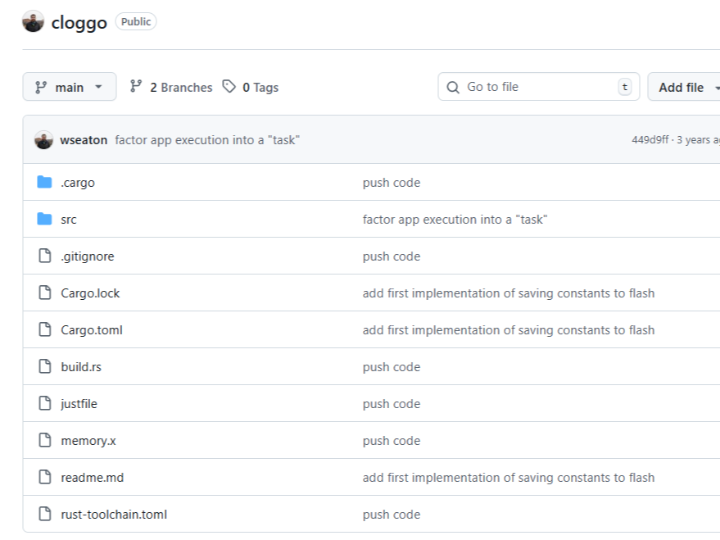Click the src folder icon
This screenshot has height=540, width=720.
44,219
